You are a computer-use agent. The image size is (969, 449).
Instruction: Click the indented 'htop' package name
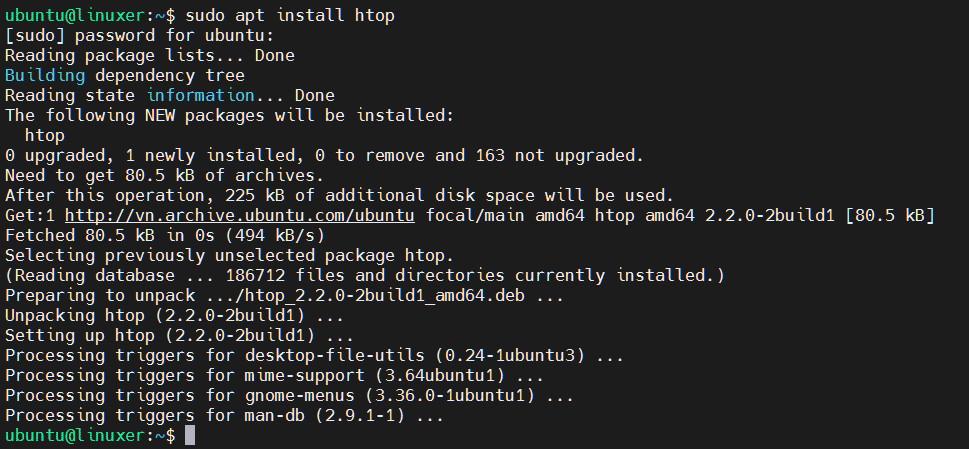point(45,136)
